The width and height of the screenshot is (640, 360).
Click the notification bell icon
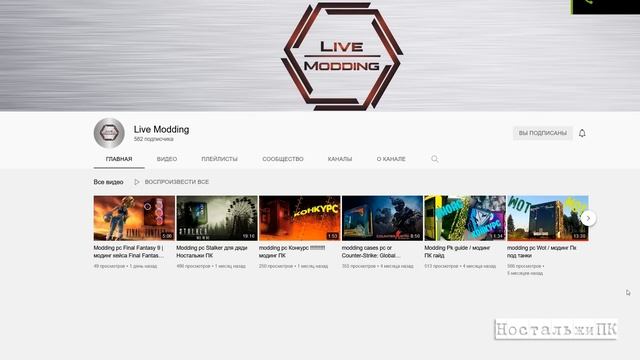[x=582, y=133]
